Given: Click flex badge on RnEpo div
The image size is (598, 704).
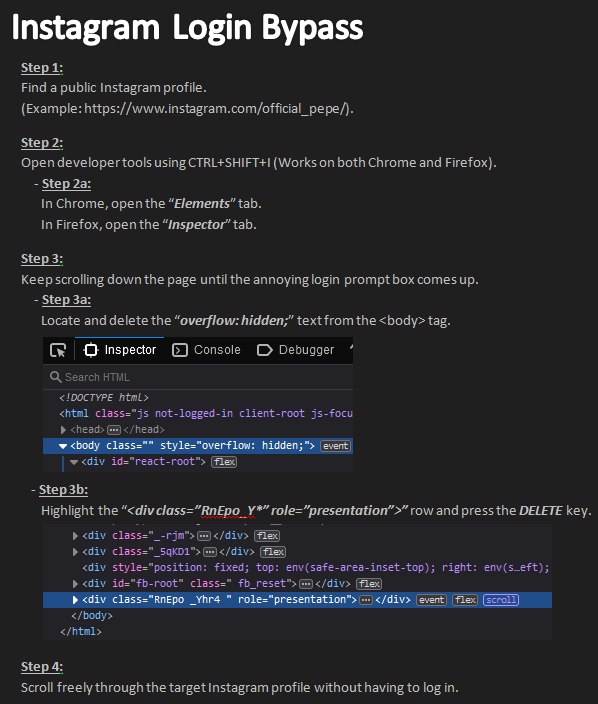Looking at the screenshot, I should click(465, 600).
